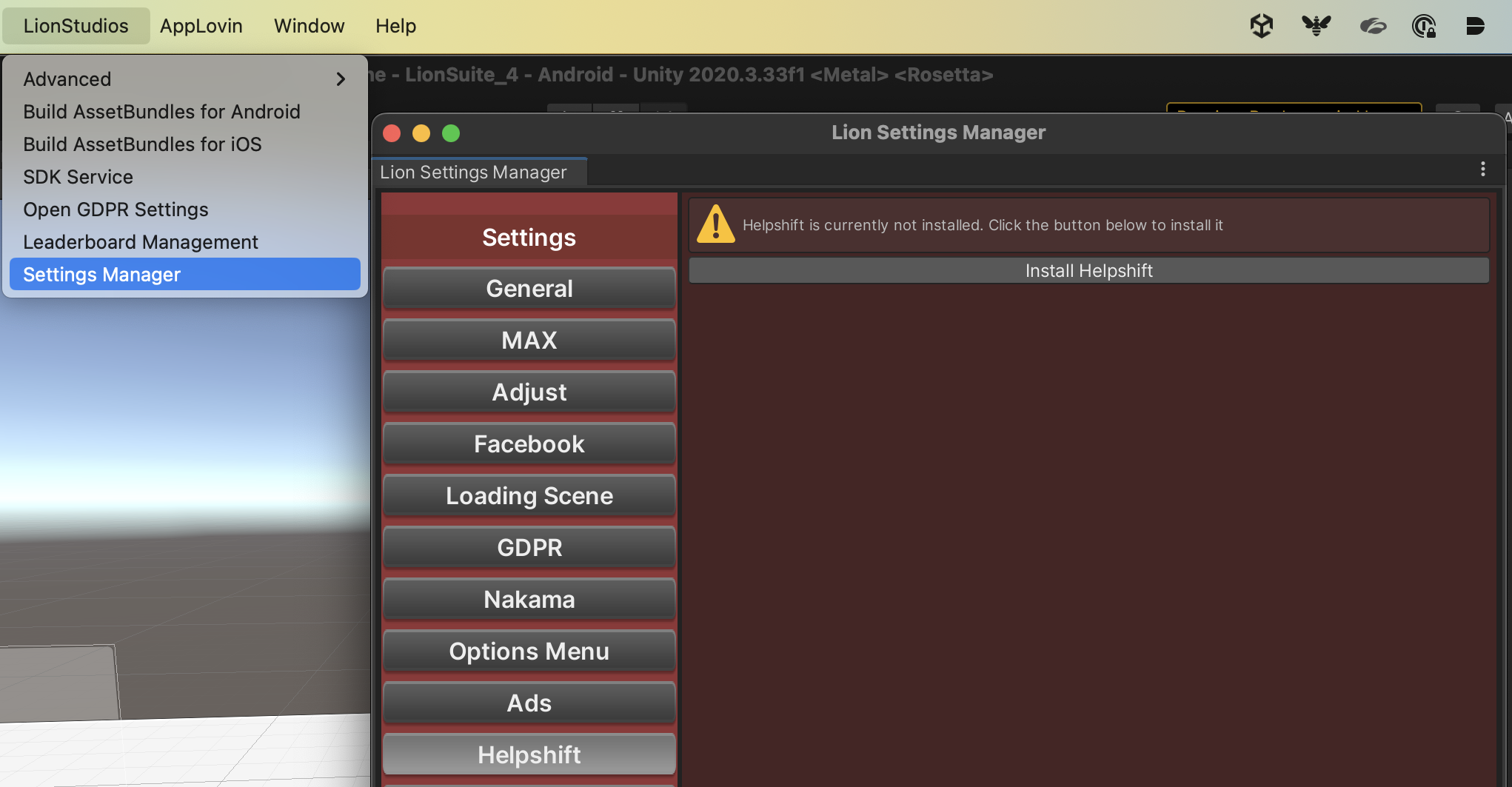The height and width of the screenshot is (787, 1512).
Task: Open the privacy lock menu bar icon
Action: [x=1424, y=26]
